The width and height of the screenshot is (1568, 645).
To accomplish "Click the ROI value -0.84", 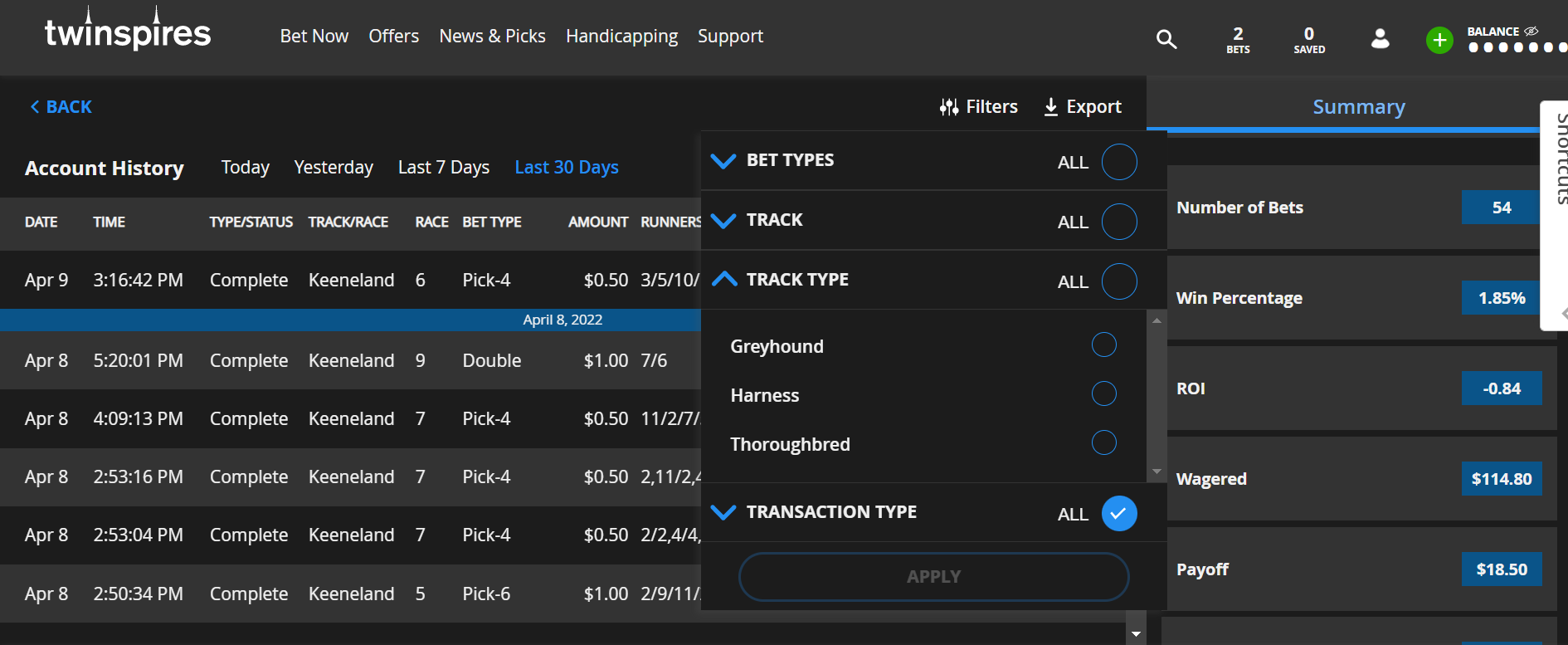I will coord(1502,388).
